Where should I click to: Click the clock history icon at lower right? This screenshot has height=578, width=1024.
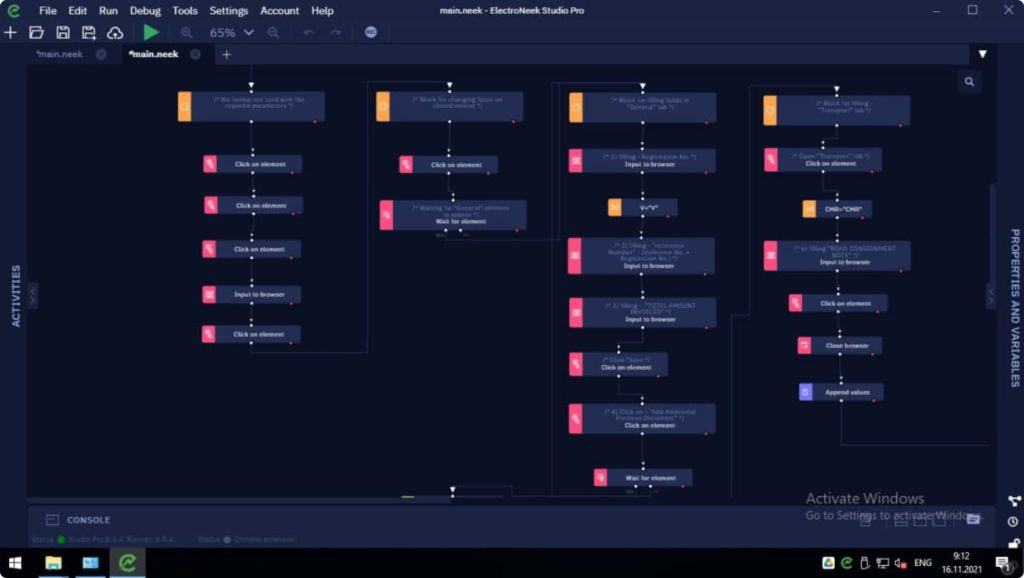point(1013,522)
